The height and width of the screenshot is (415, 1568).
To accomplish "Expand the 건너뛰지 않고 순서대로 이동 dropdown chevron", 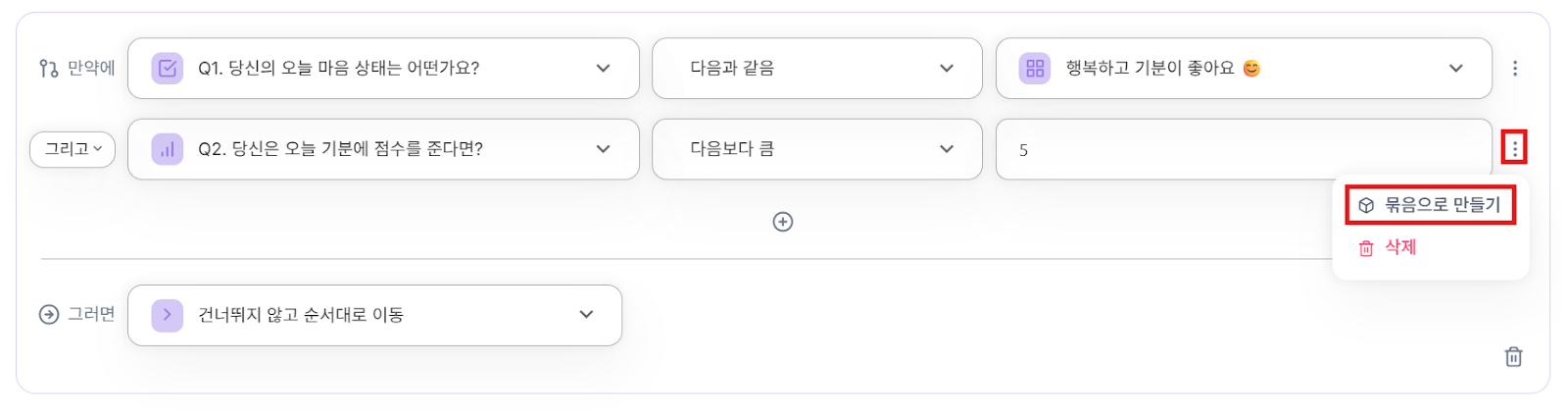I will [586, 315].
